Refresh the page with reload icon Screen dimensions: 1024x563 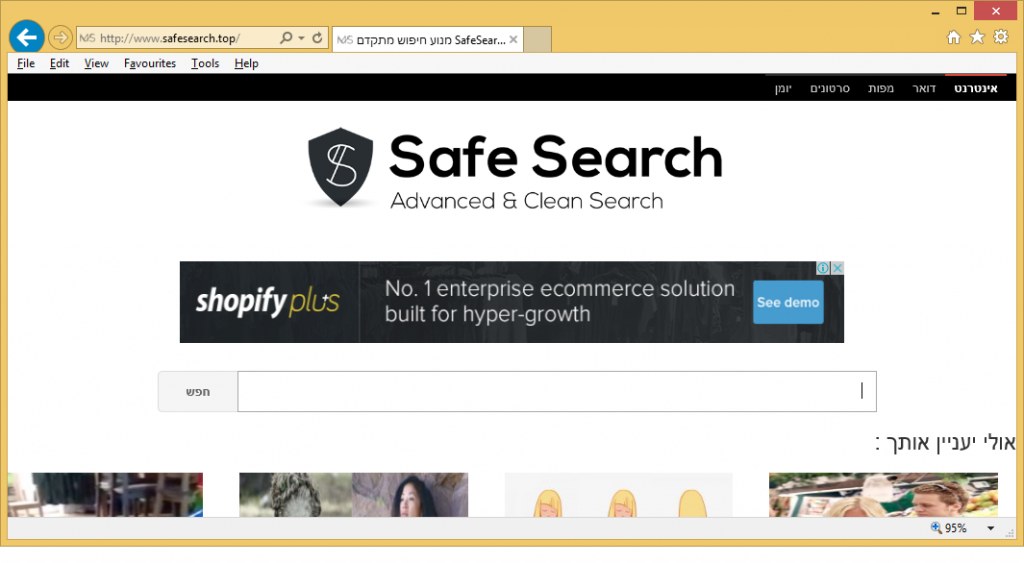[317, 38]
